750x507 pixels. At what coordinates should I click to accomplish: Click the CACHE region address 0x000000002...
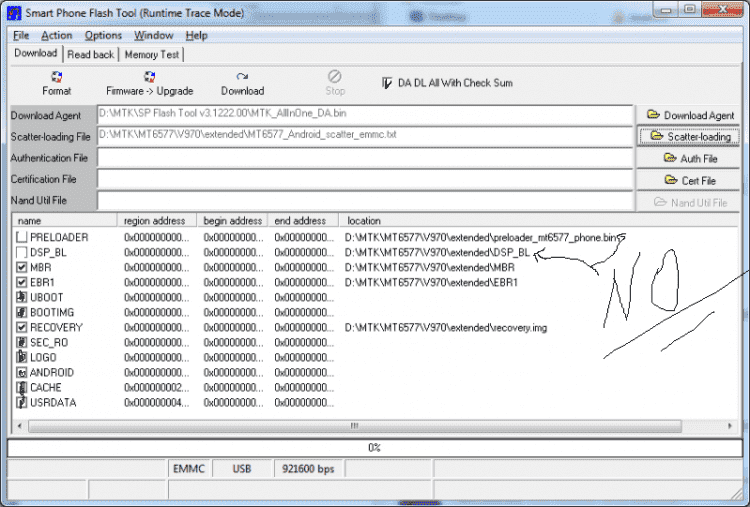point(157,387)
